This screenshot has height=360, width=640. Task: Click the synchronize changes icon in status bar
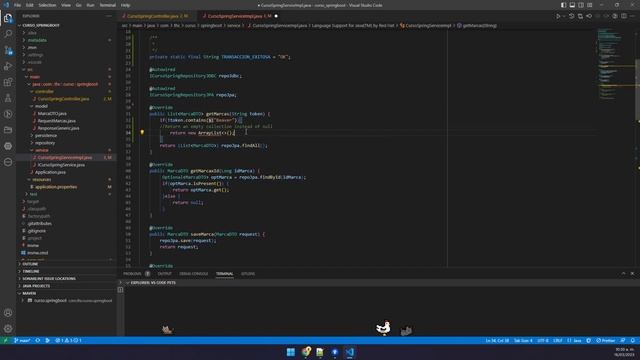tap(38, 340)
